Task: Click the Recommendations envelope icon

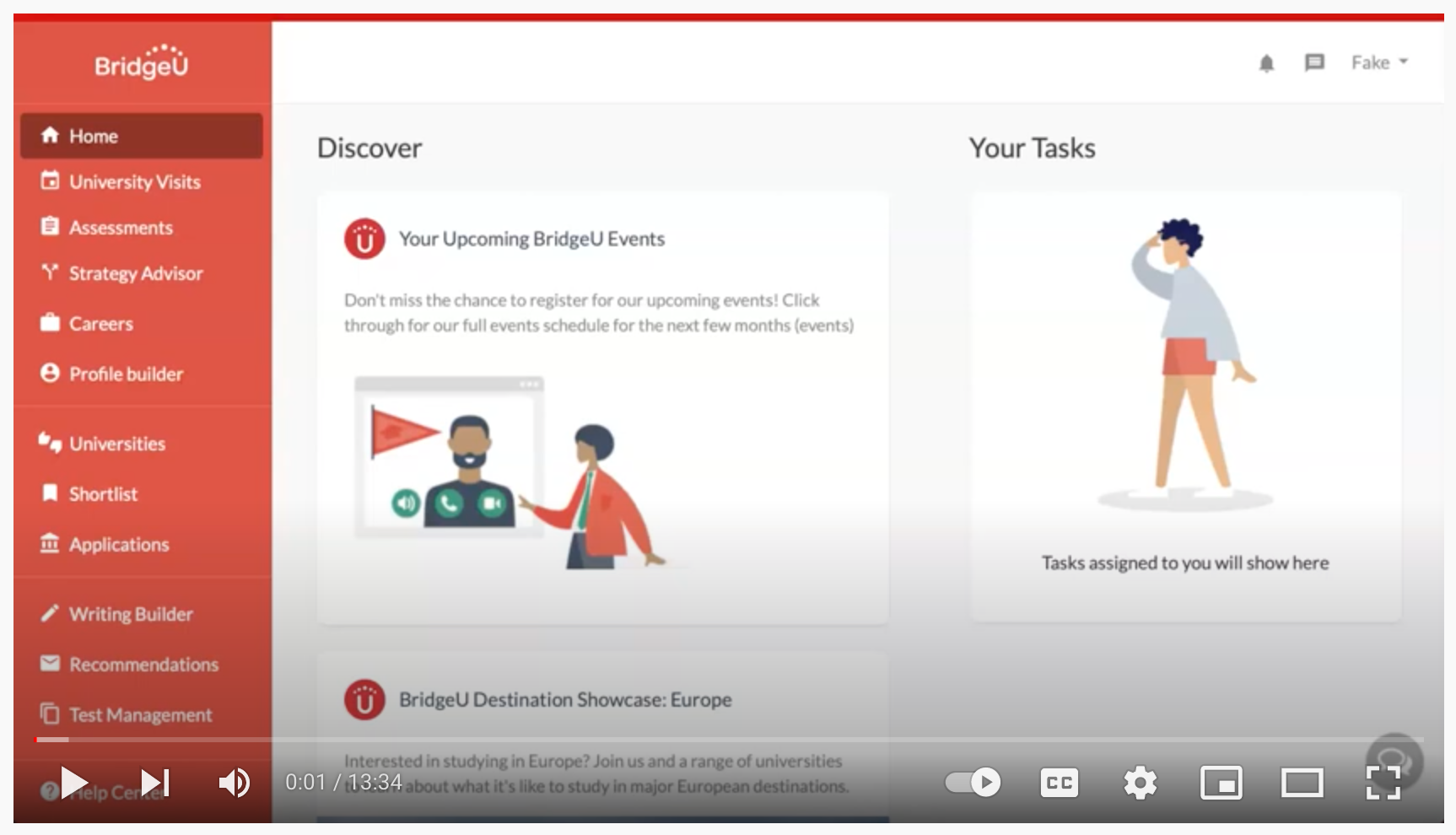Action: (x=50, y=664)
